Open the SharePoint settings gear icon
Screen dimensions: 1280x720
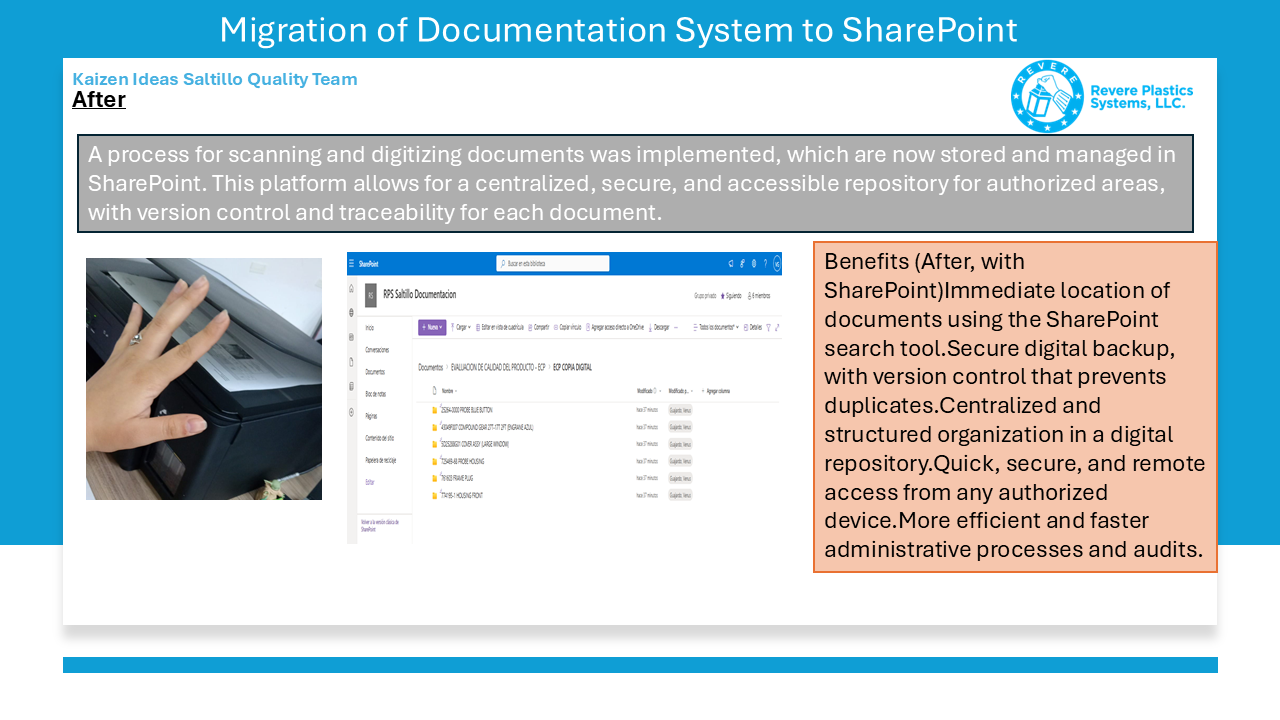pos(753,264)
